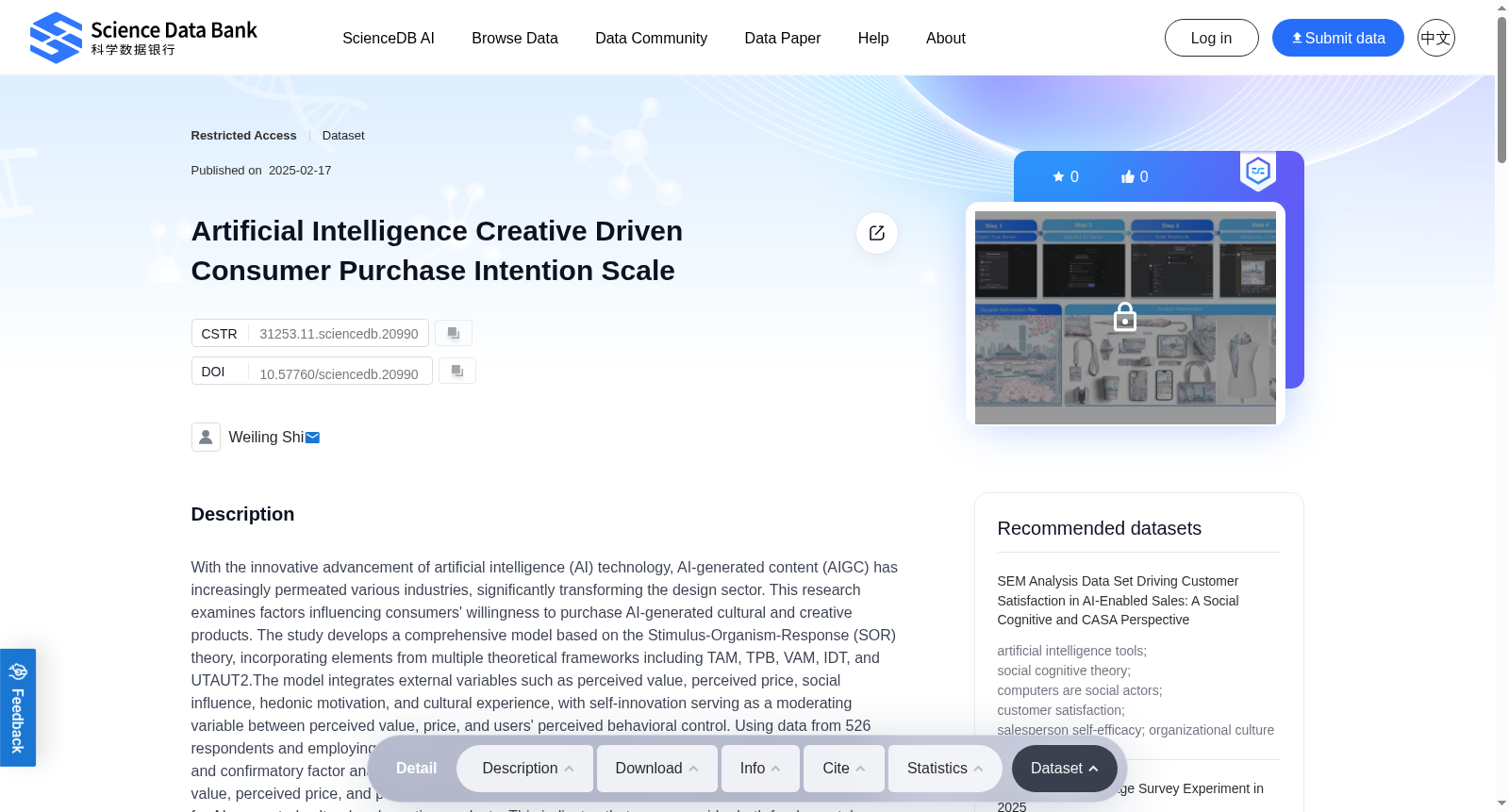1509x812 pixels.
Task: Copy the DOI identifier
Action: (457, 371)
